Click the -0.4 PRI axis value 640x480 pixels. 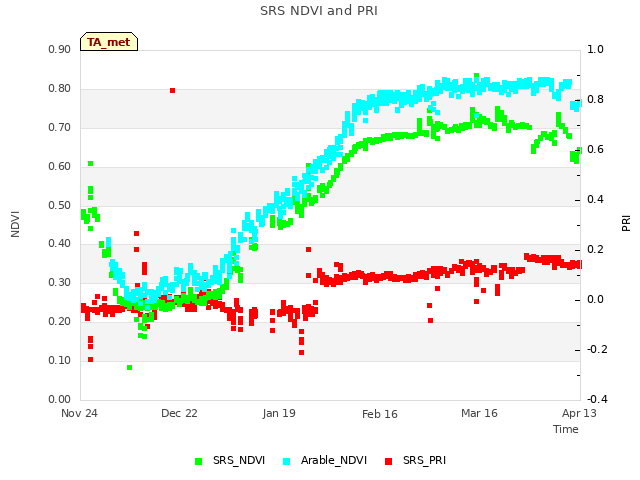[x=597, y=400]
